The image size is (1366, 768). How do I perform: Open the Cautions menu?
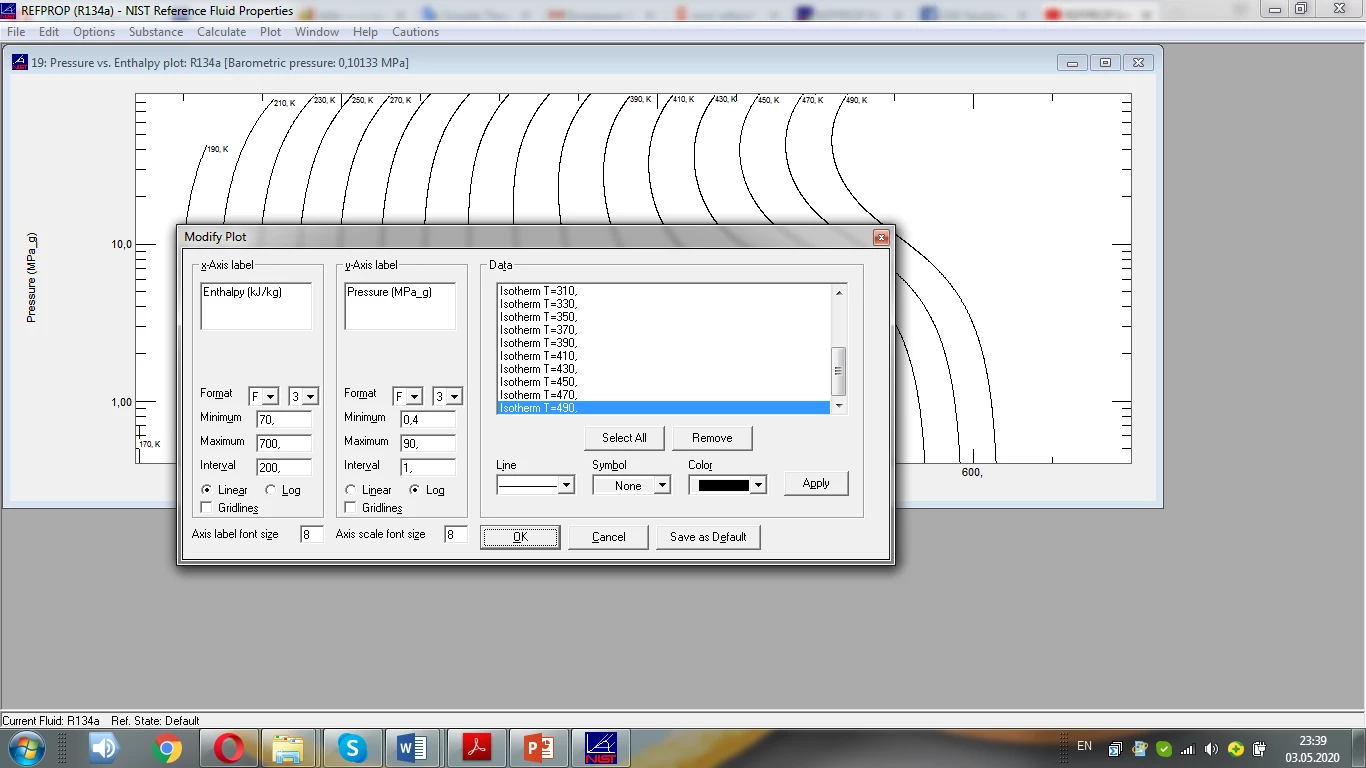416,32
